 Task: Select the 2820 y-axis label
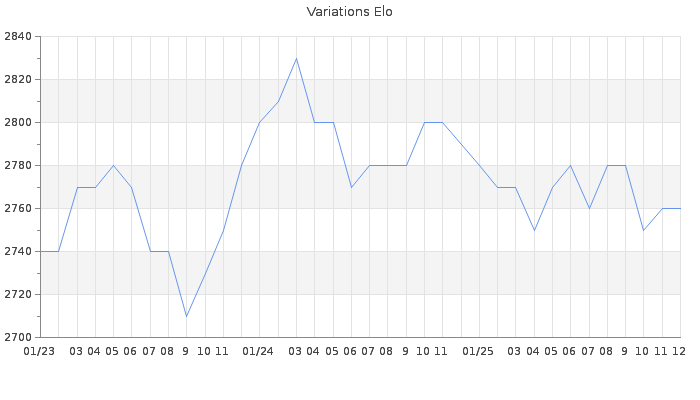coord(18,80)
